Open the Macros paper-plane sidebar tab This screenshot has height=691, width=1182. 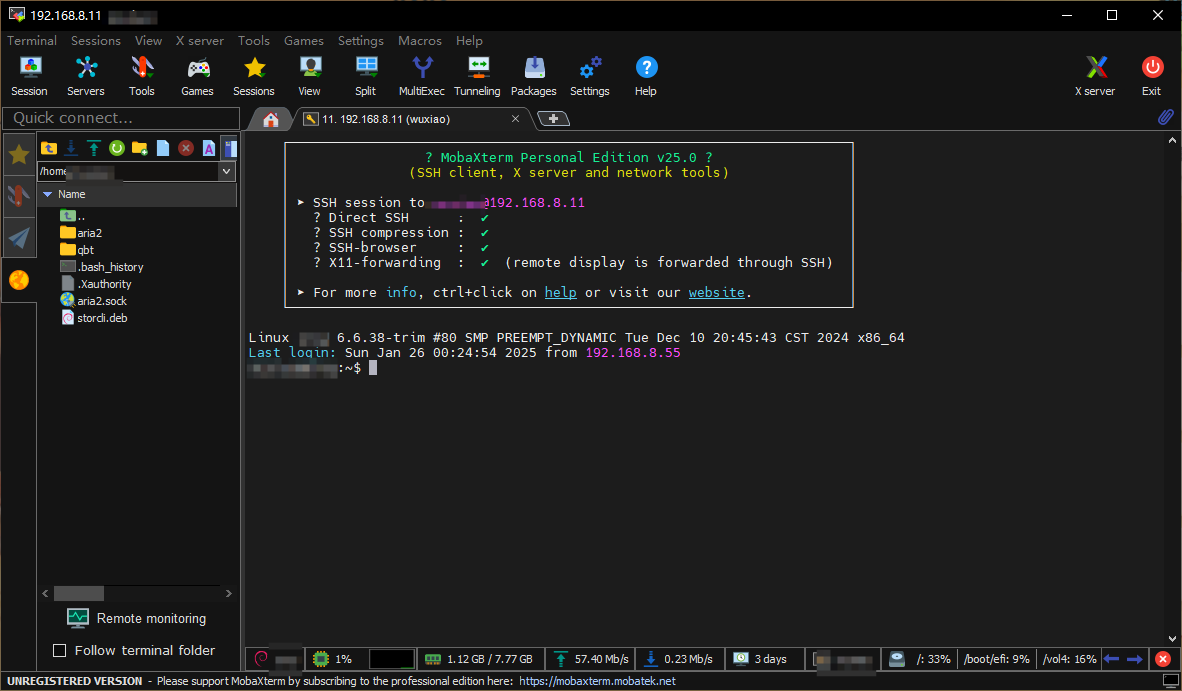[x=19, y=238]
